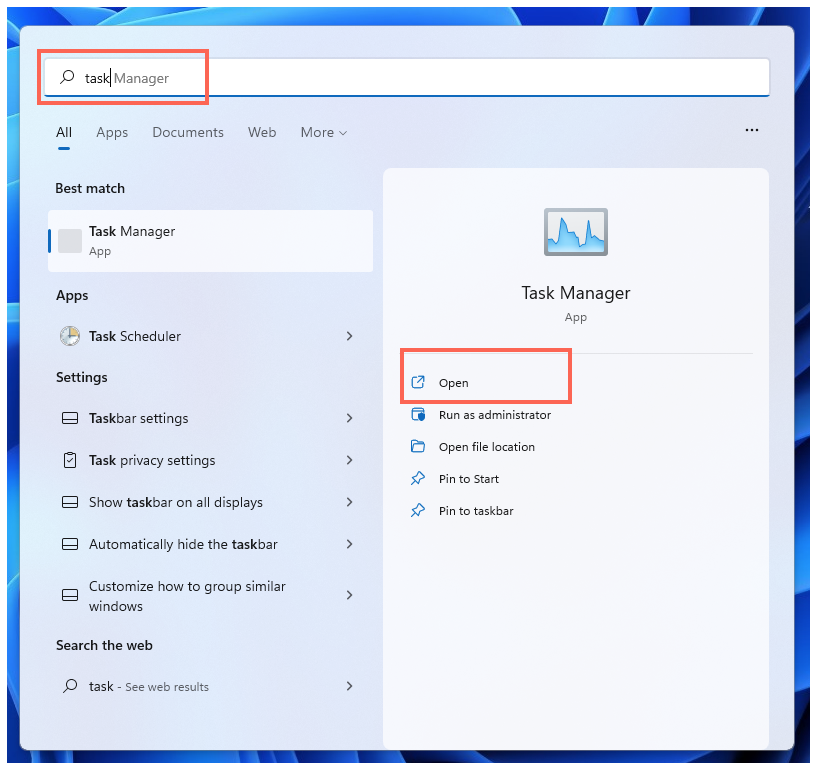The width and height of the screenshot is (816, 775).
Task: Click task - See web results
Action: pyautogui.click(x=210, y=686)
